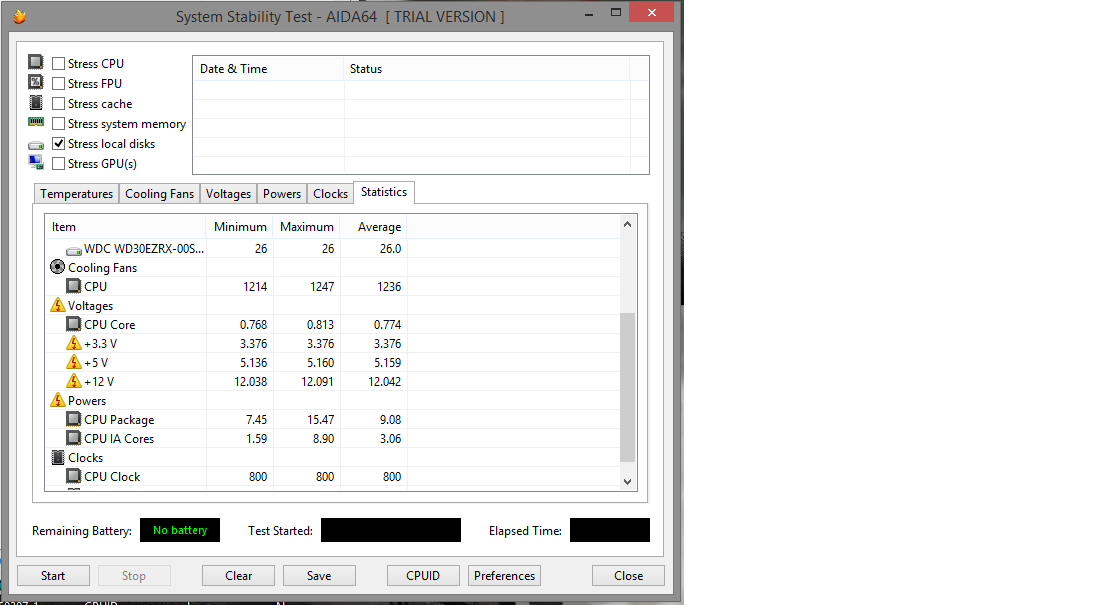
Task: Click the green RAM module icon
Action: pyautogui.click(x=36, y=122)
